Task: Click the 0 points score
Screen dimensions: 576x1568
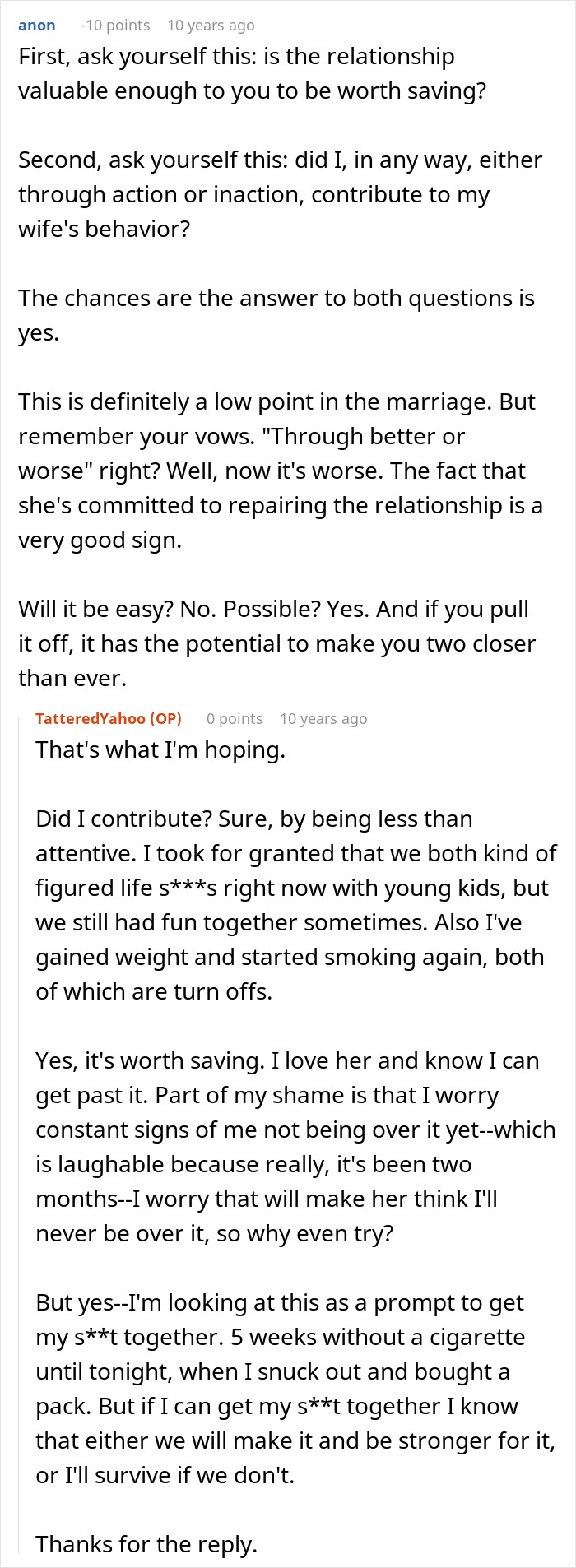Action: point(235,718)
